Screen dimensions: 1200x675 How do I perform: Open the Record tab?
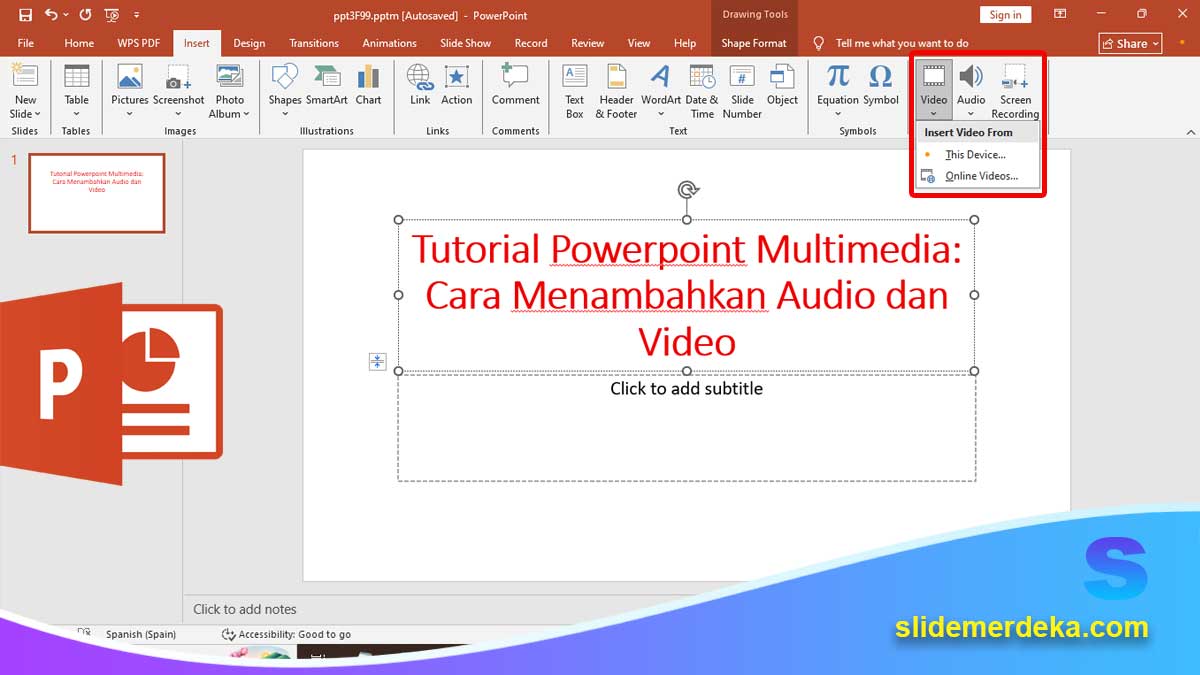coord(531,43)
